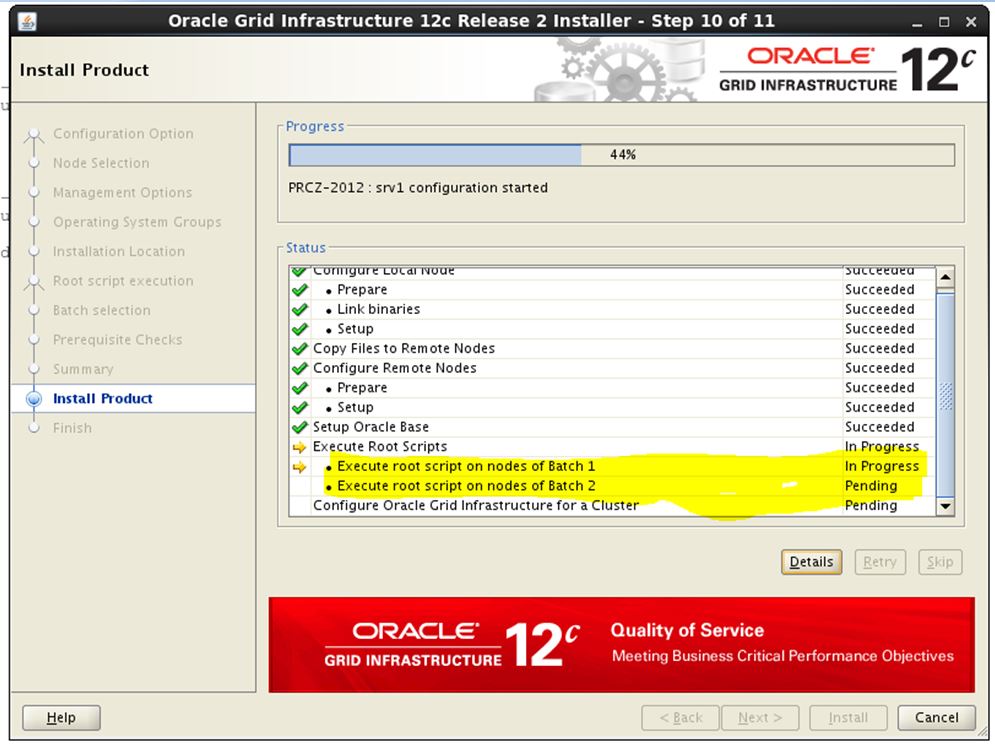The image size is (995, 753).
Task: Click the Oracle Quality of Service banner
Action: (621, 645)
